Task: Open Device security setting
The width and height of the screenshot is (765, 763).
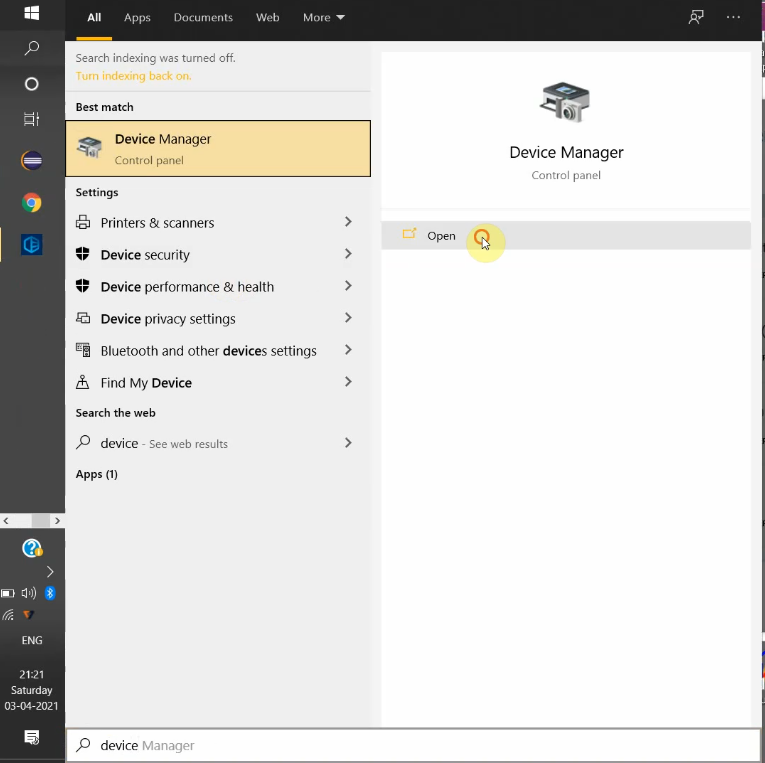Action: 218,255
